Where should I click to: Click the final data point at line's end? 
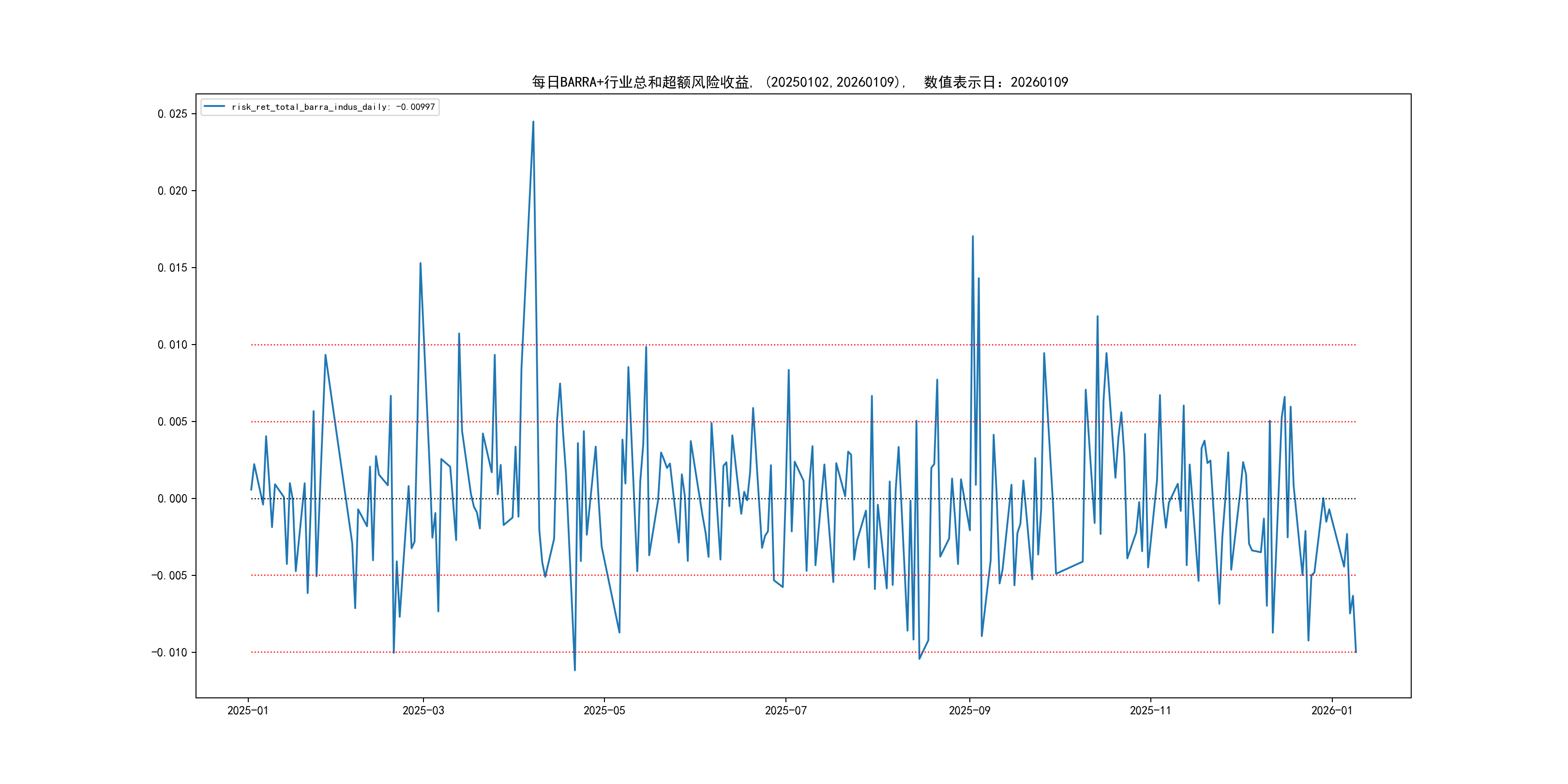(x=1356, y=652)
